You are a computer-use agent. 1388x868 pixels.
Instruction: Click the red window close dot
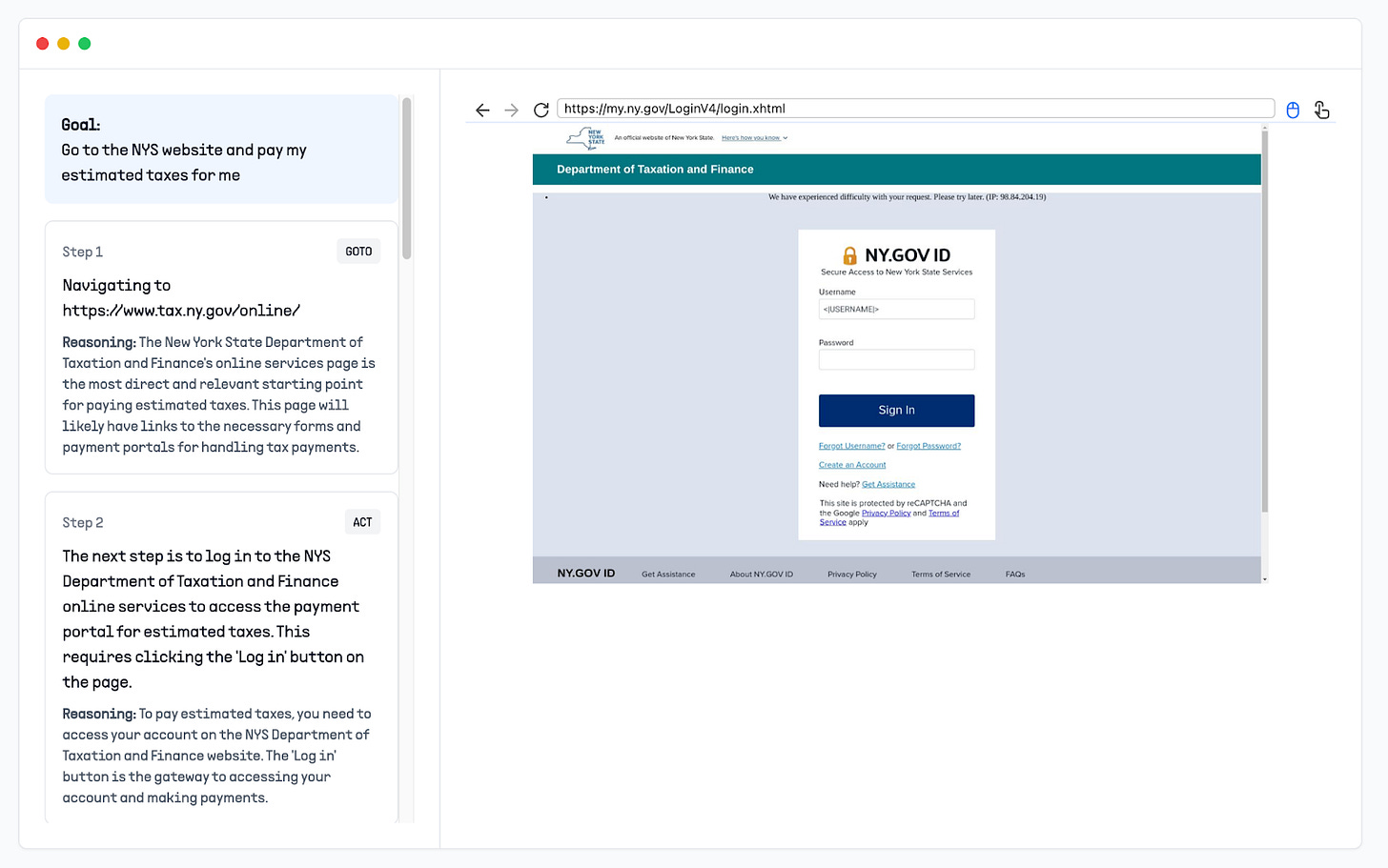42,43
